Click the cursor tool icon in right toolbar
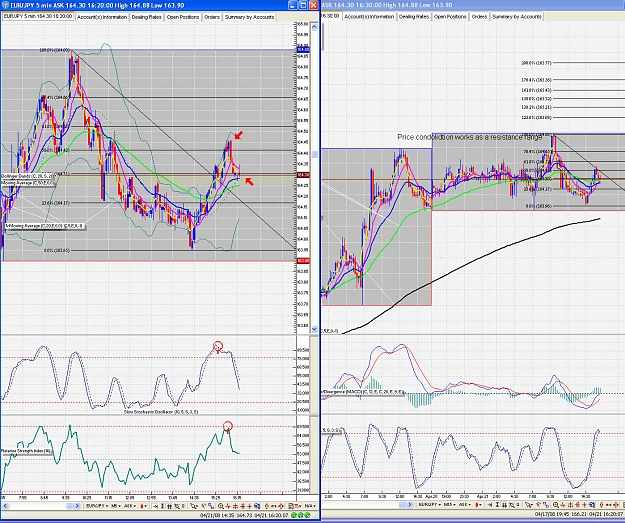Image resolution: width=625 pixels, height=523 pixels. (x=529, y=505)
